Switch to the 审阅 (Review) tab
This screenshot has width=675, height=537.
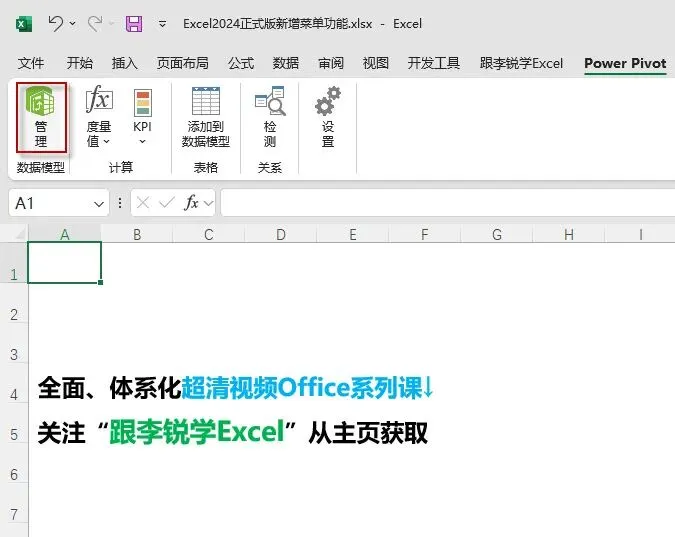[x=331, y=63]
